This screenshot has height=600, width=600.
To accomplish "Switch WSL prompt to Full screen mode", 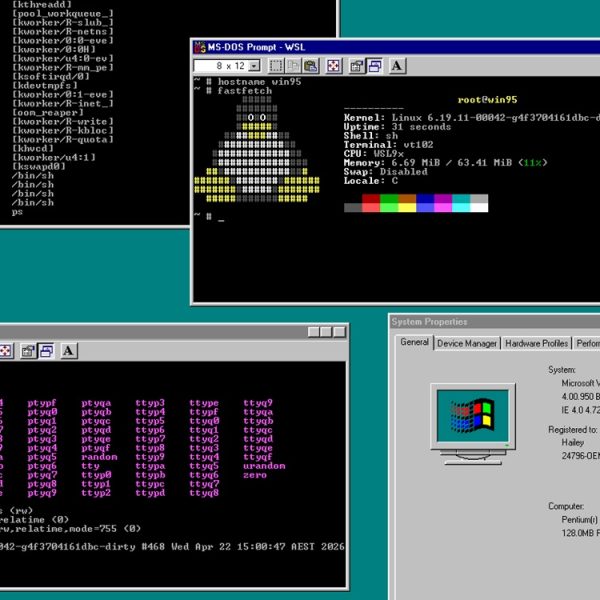I will click(x=334, y=66).
